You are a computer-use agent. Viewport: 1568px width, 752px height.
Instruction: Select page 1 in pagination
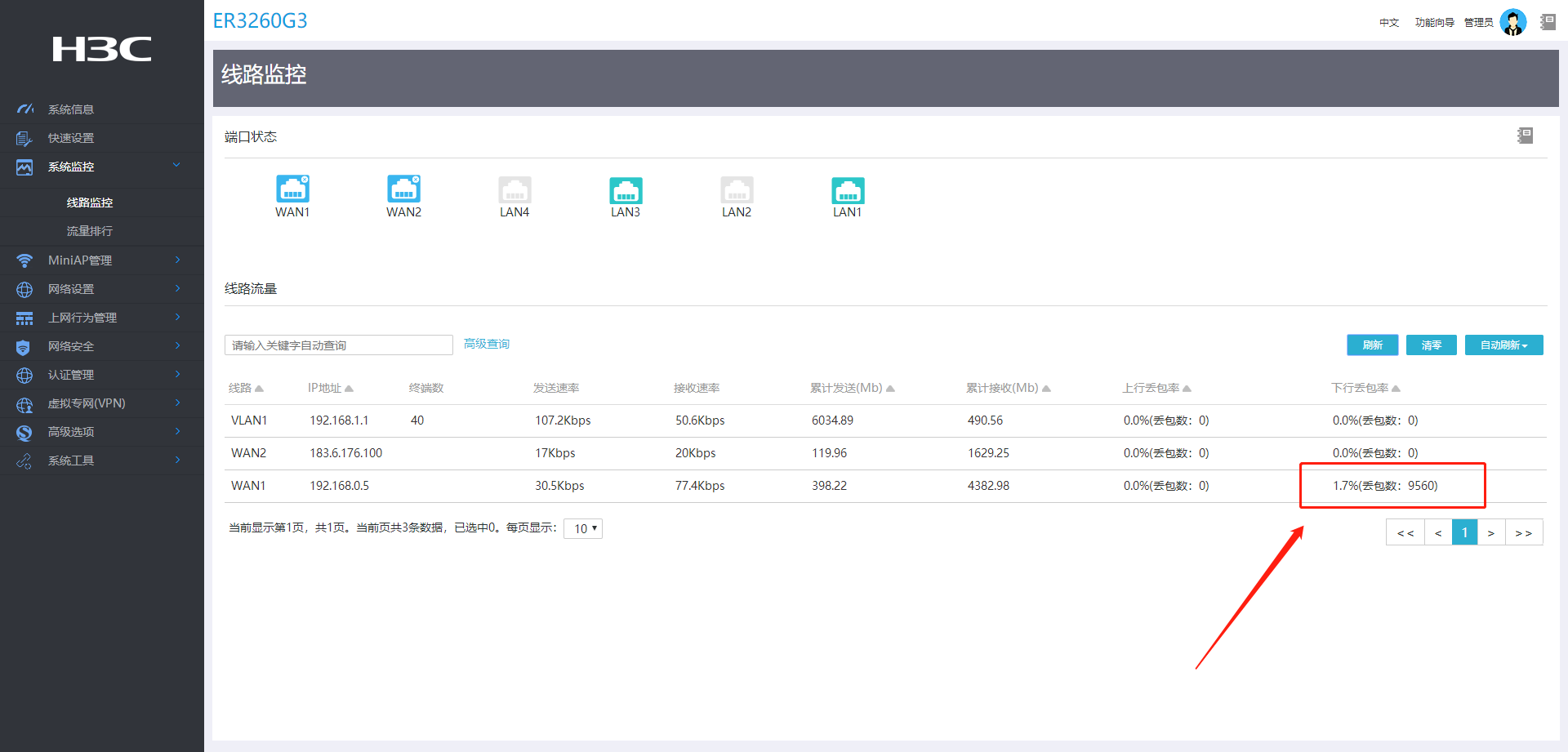point(1465,532)
